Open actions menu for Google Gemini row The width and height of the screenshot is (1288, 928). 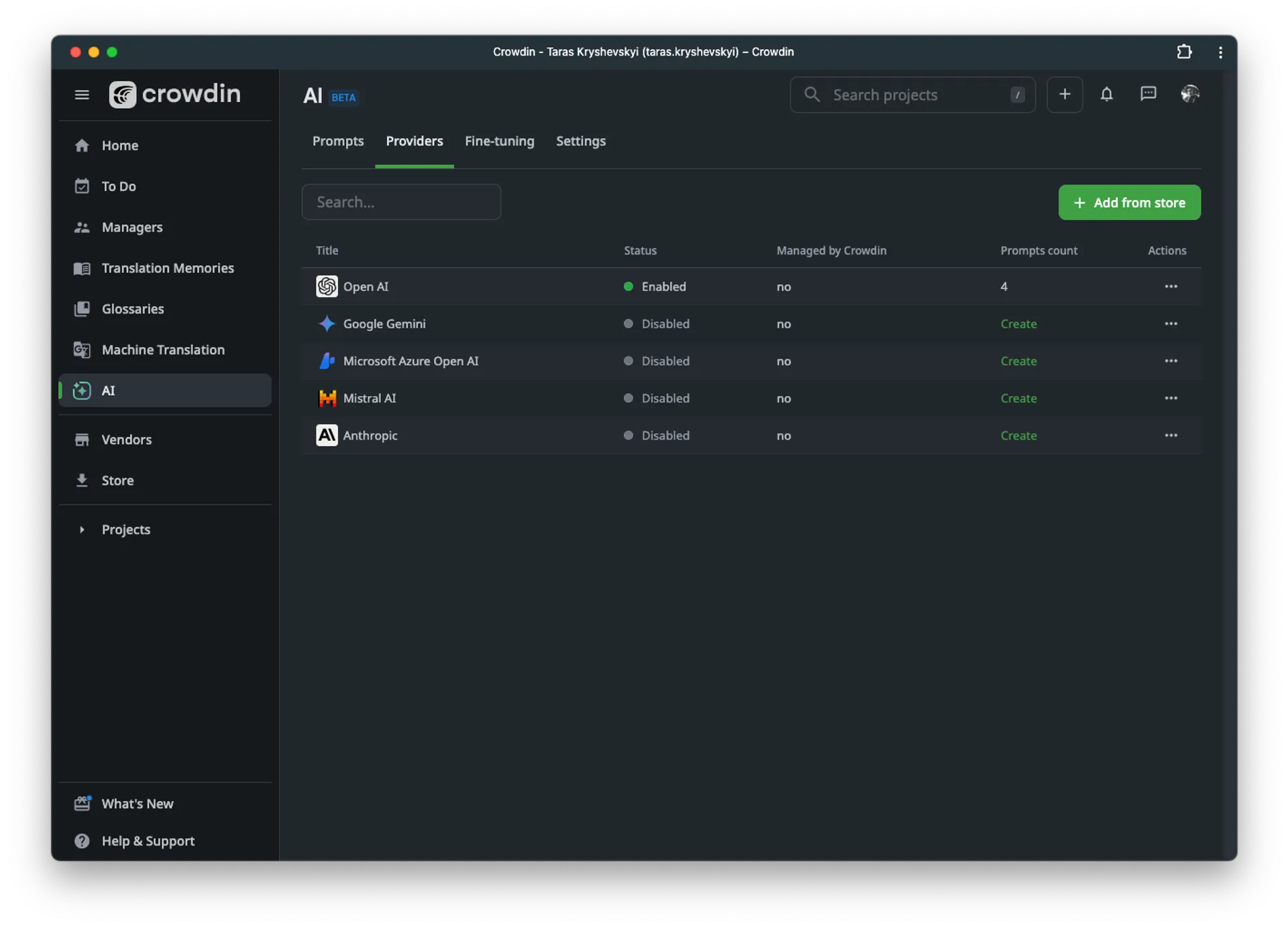[1171, 324]
